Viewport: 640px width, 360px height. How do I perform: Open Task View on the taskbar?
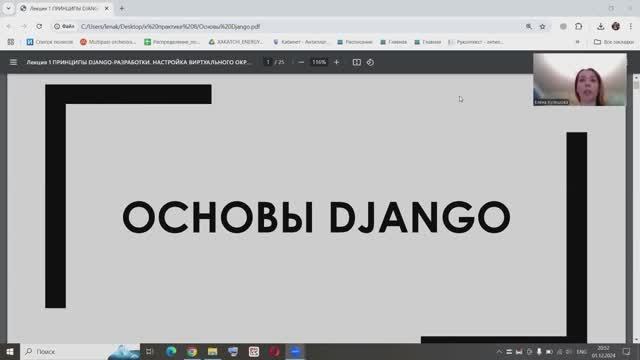coord(149,351)
